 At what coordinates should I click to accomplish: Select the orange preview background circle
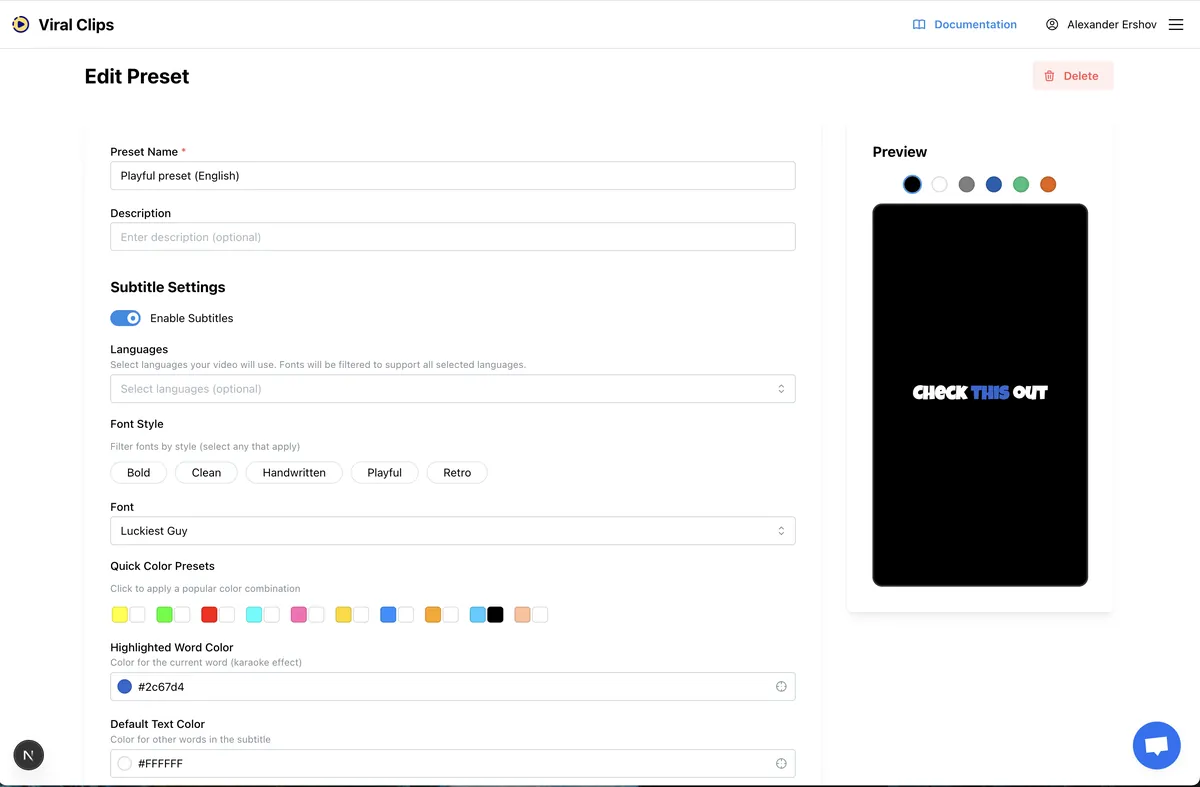pos(1048,184)
